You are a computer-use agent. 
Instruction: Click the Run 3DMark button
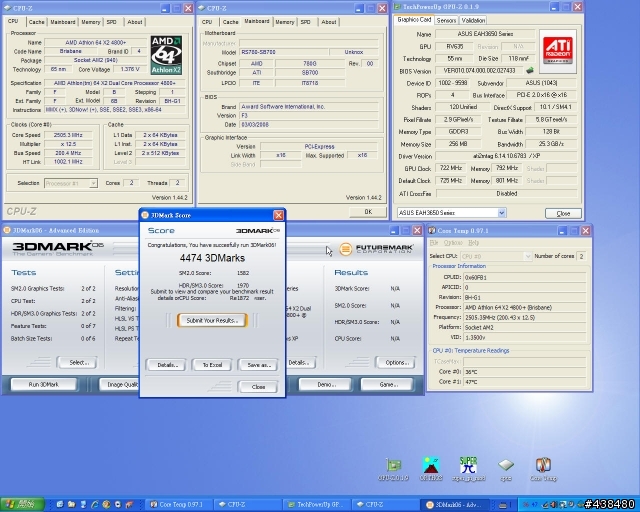click(x=44, y=384)
